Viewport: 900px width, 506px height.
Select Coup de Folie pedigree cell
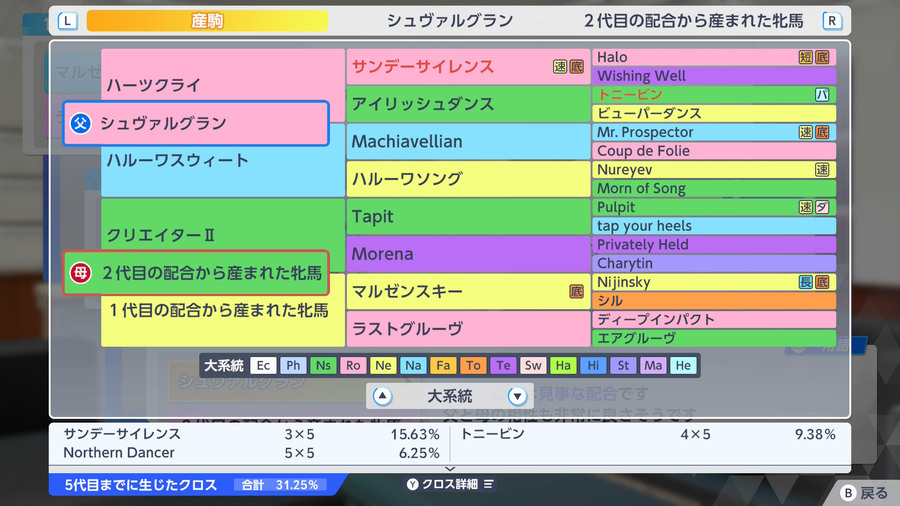pyautogui.click(x=714, y=151)
